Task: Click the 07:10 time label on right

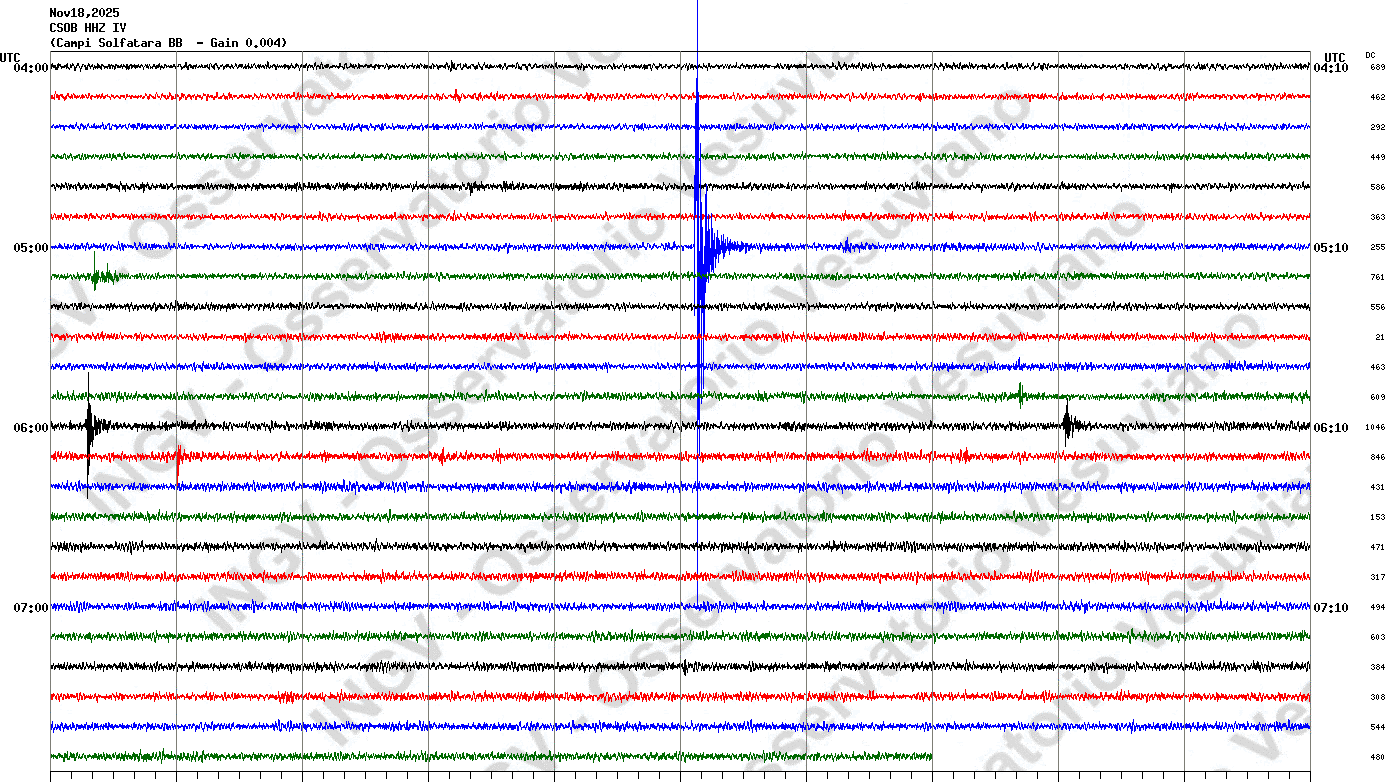Action: (1331, 608)
